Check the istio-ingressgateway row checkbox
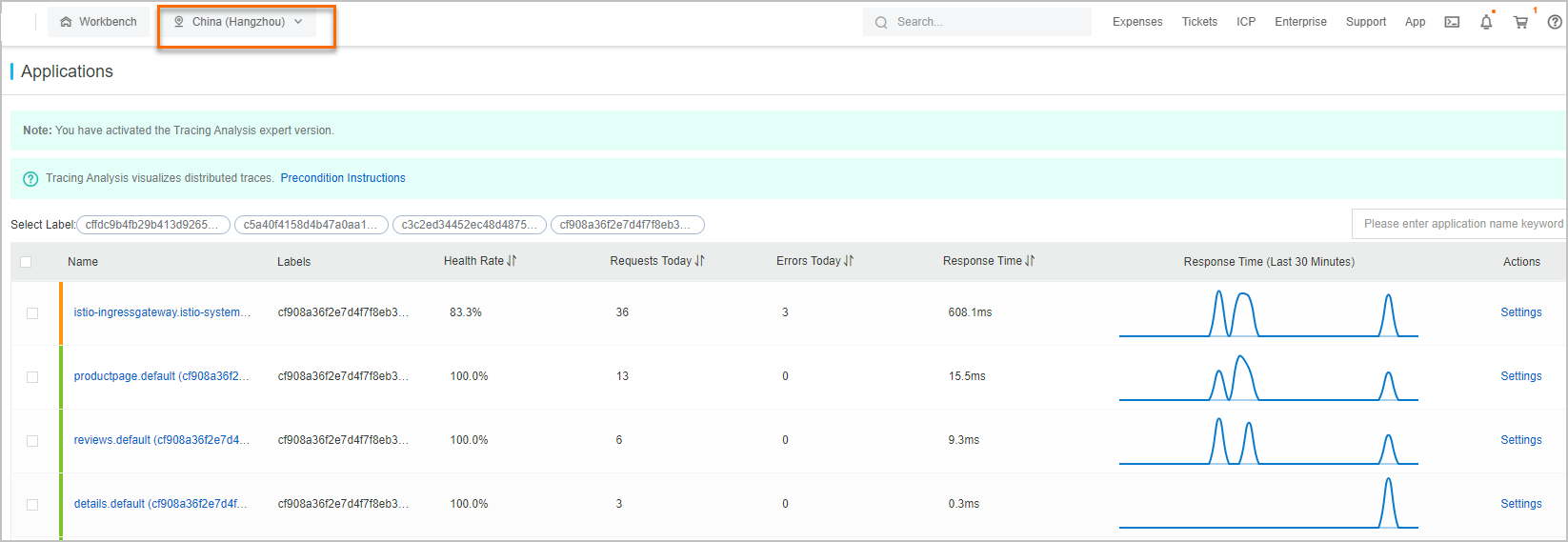This screenshot has width=1568, height=542. (x=32, y=313)
